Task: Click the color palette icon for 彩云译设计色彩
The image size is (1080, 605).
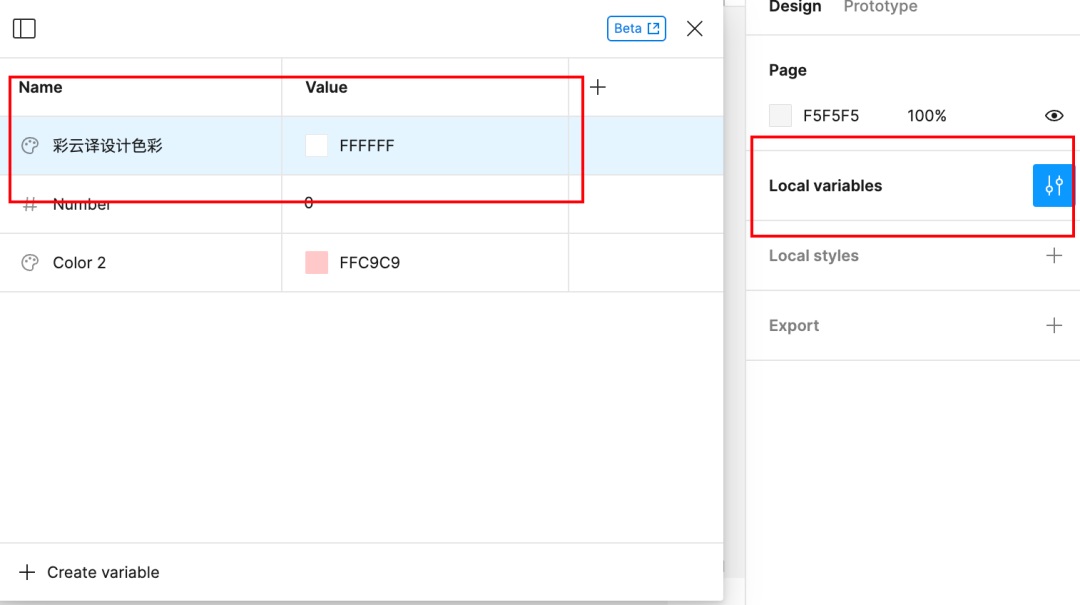Action: click(30, 146)
